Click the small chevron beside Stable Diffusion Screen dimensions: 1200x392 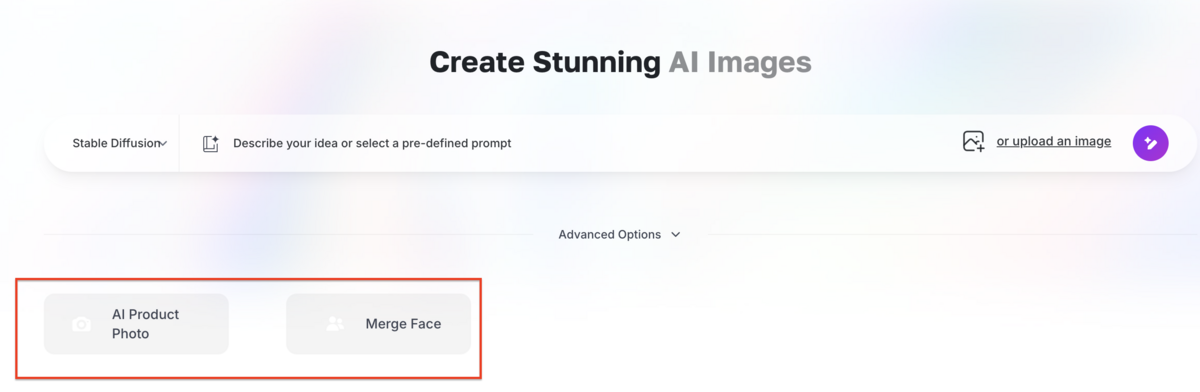pyautogui.click(x=163, y=144)
